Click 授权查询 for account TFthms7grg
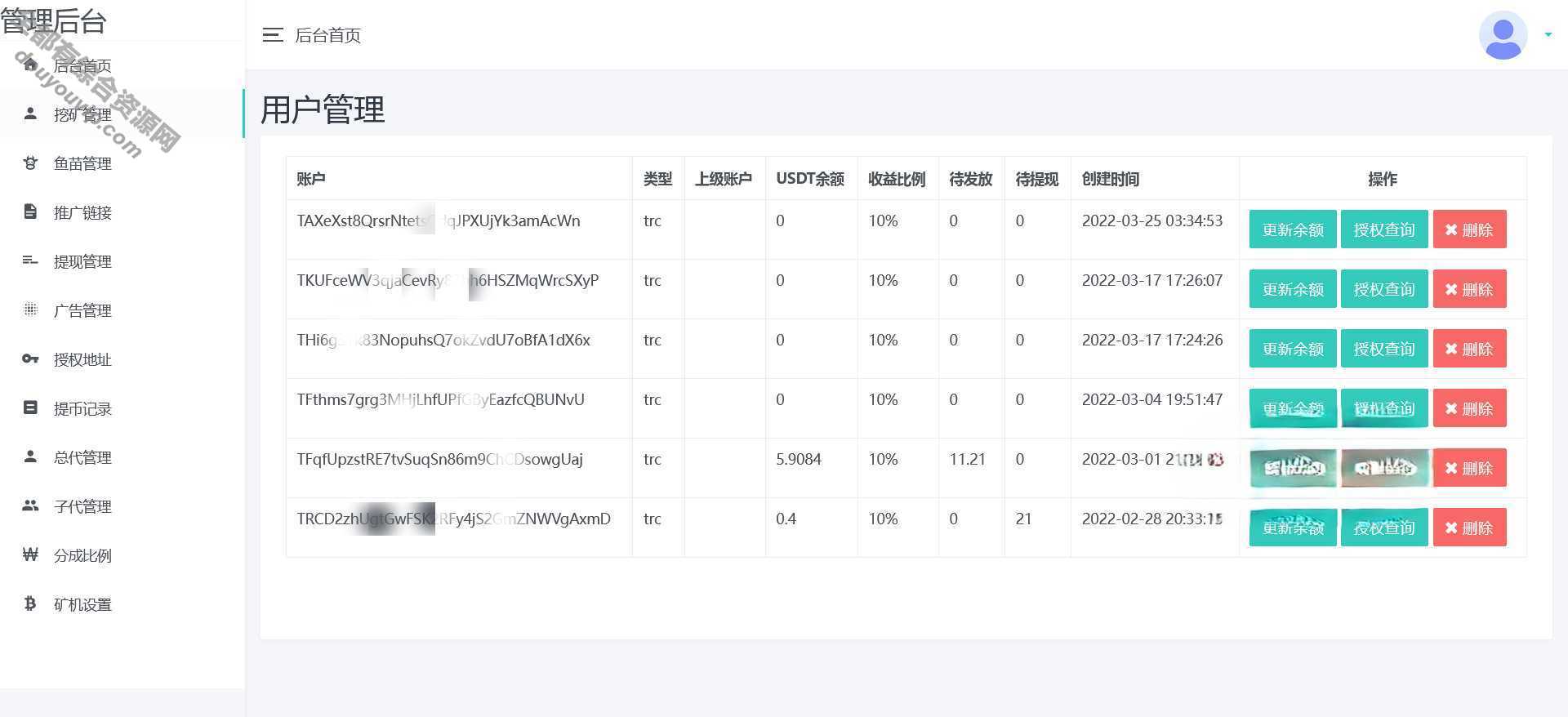 1384,408
